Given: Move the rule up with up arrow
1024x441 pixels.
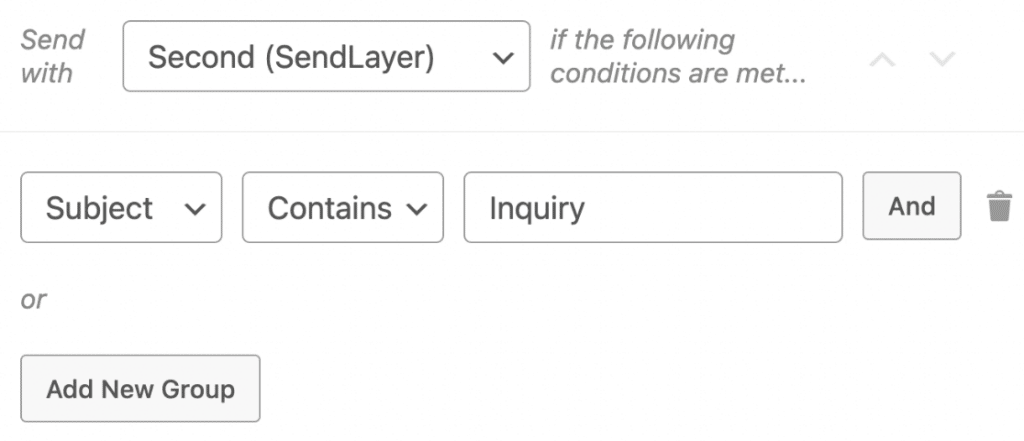Looking at the screenshot, I should [x=882, y=58].
